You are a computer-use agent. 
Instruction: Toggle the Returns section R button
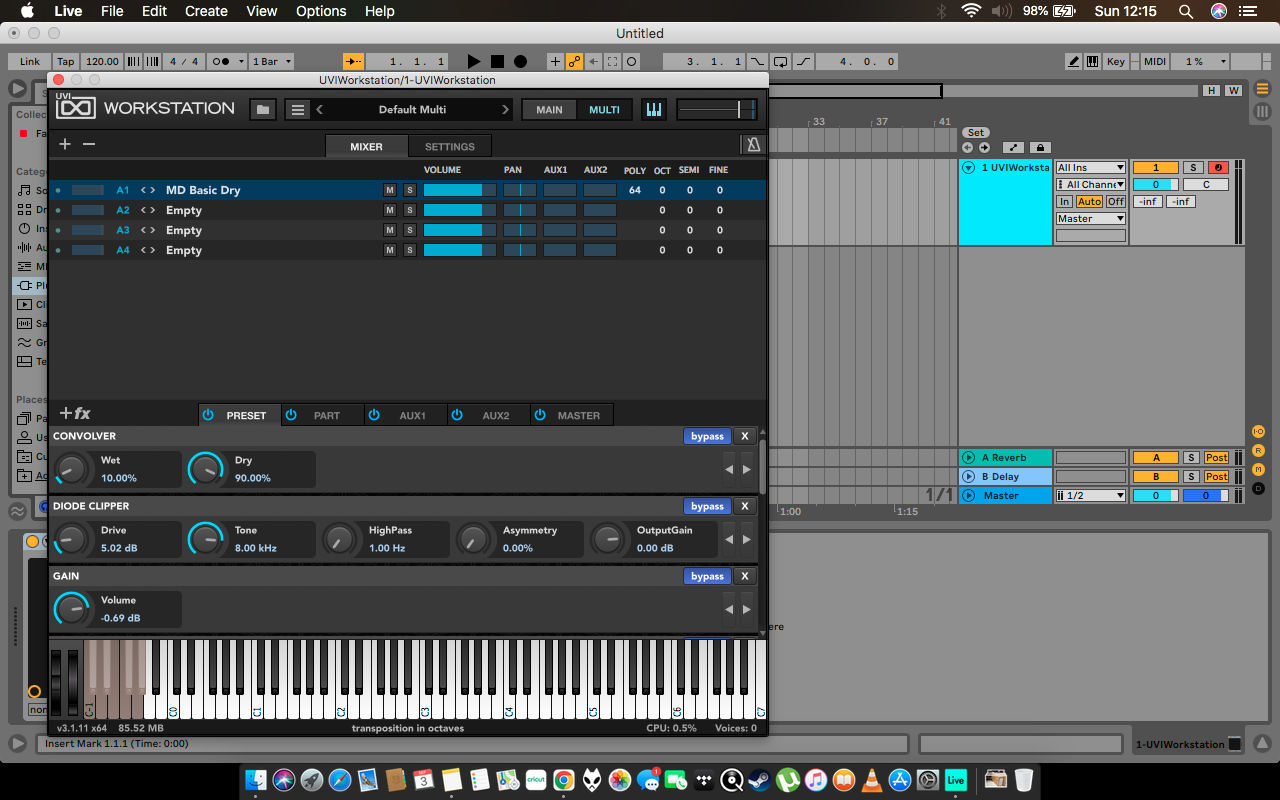pyautogui.click(x=1258, y=451)
